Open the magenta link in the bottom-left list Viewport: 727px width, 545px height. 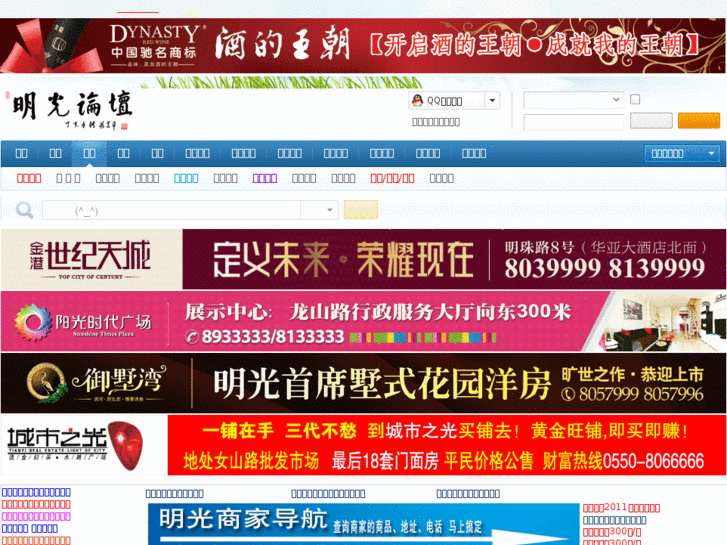(x=36, y=516)
